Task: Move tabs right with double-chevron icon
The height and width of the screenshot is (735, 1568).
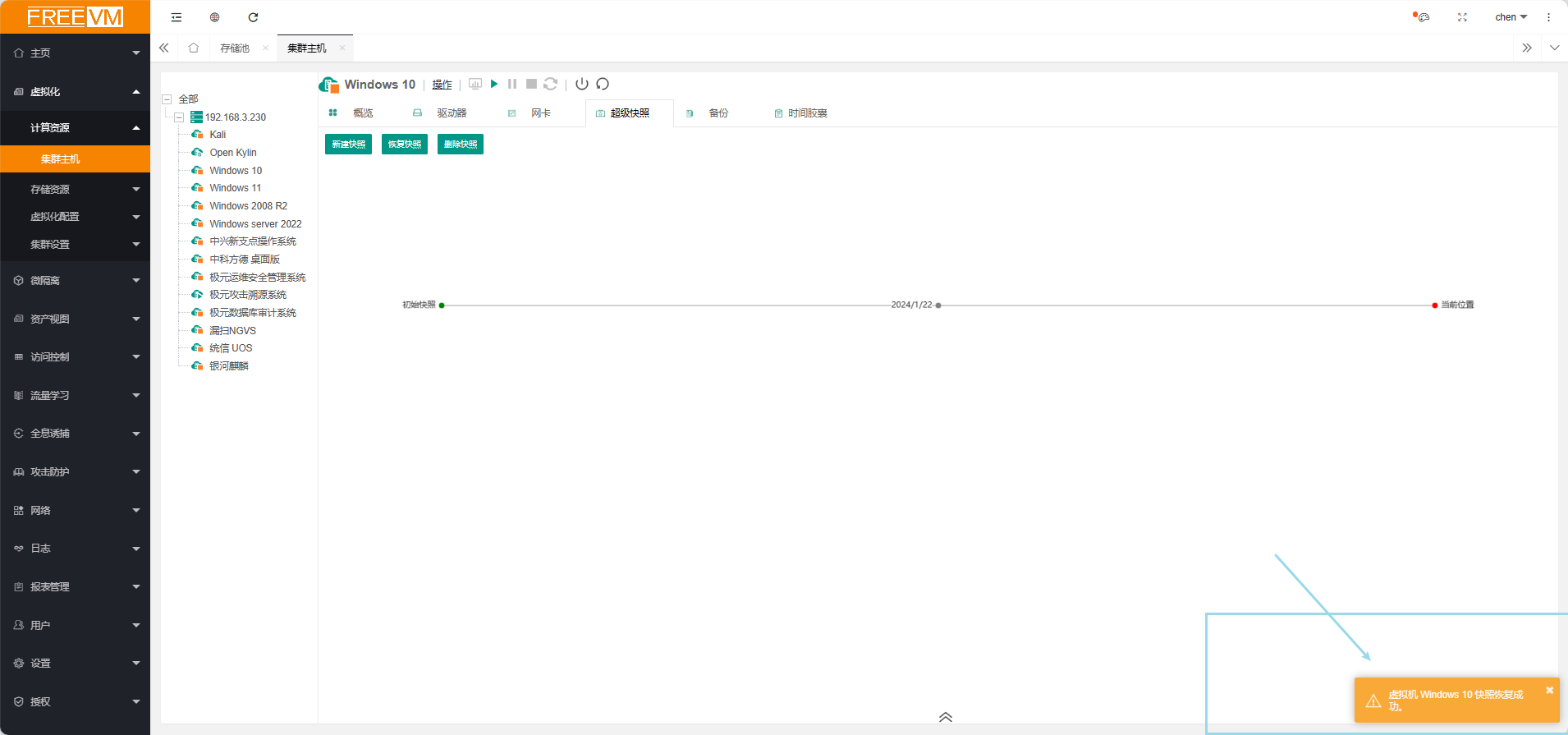Action: [1527, 48]
